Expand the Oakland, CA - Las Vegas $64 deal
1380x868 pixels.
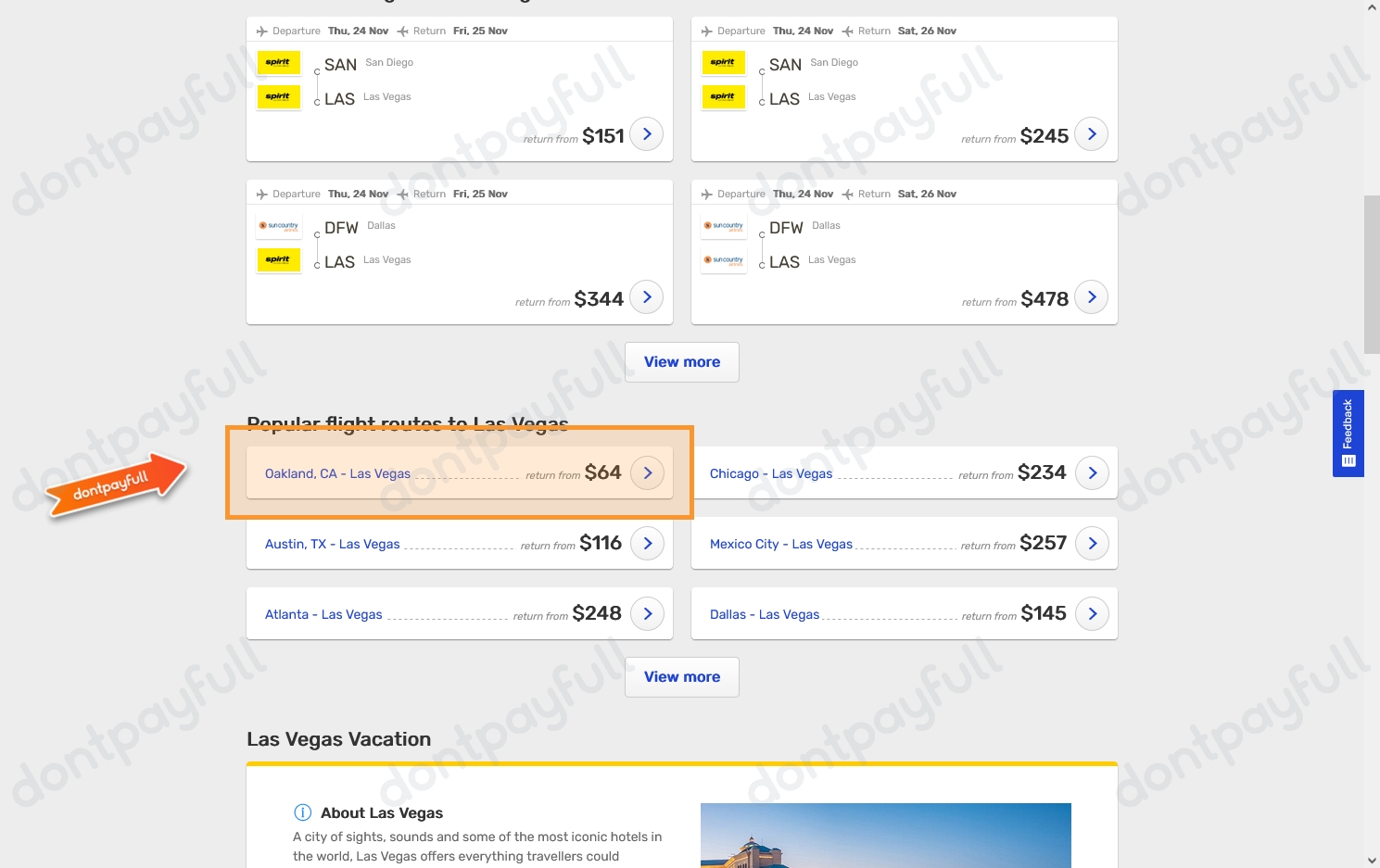[x=647, y=472]
